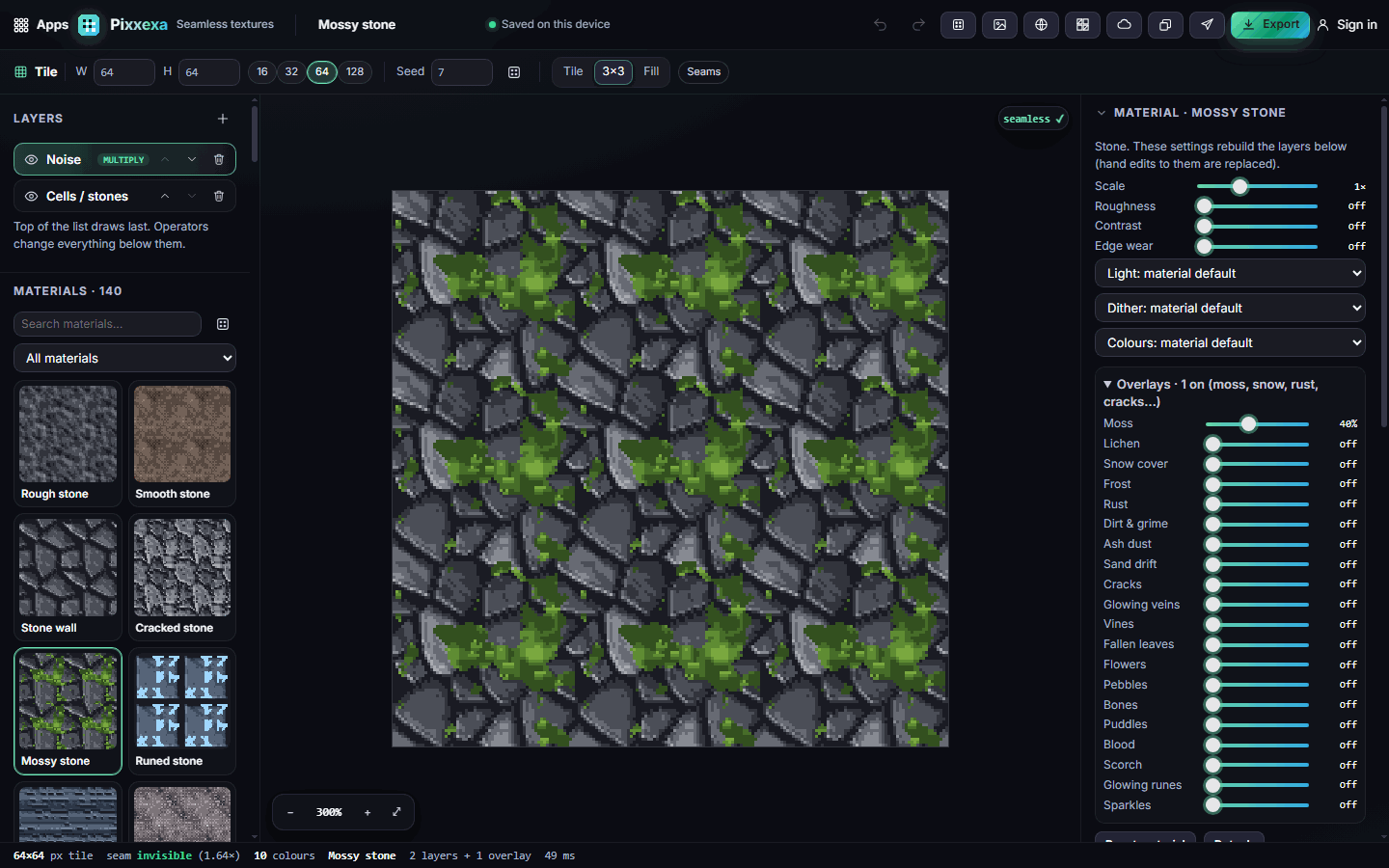Screen dimensions: 1389x868
Task: Click the Search materials input field
Action: 108,324
